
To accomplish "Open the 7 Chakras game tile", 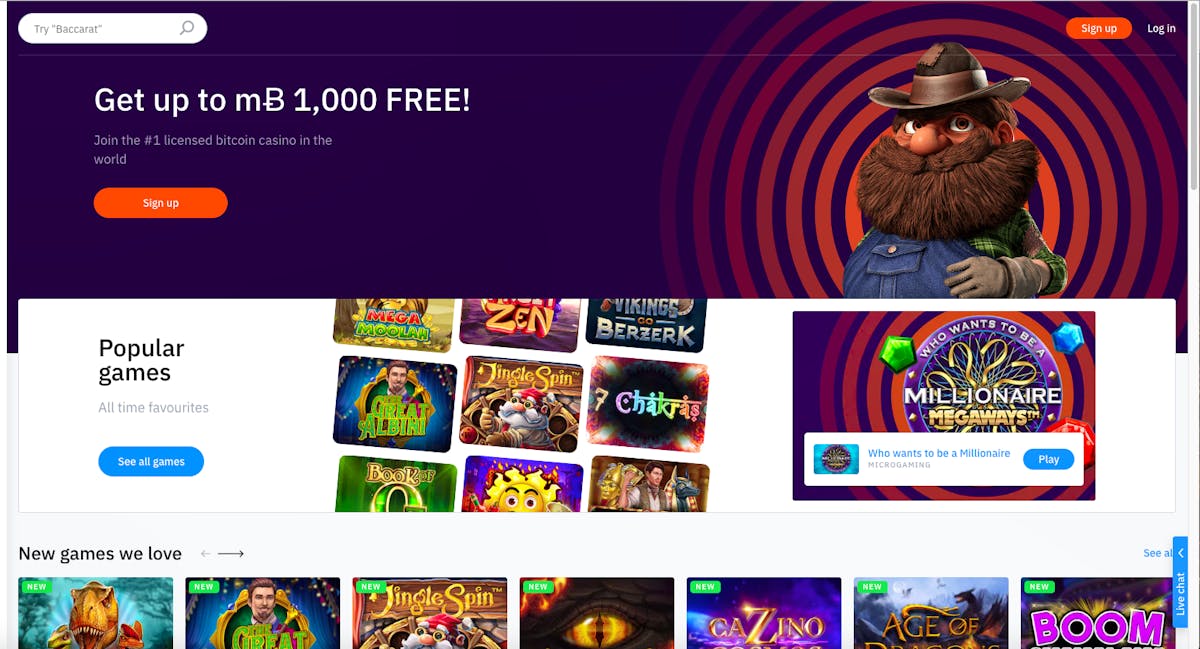I will [648, 404].
